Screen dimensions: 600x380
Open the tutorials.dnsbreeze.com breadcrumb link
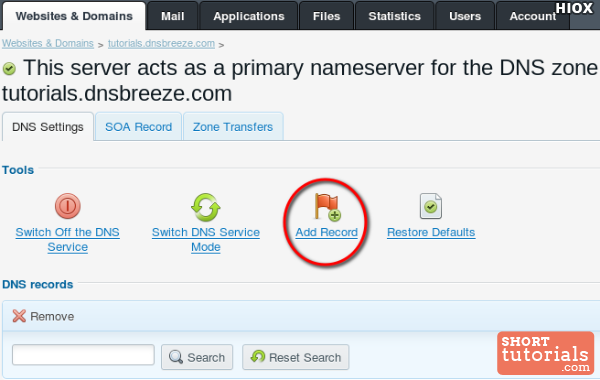(x=161, y=44)
